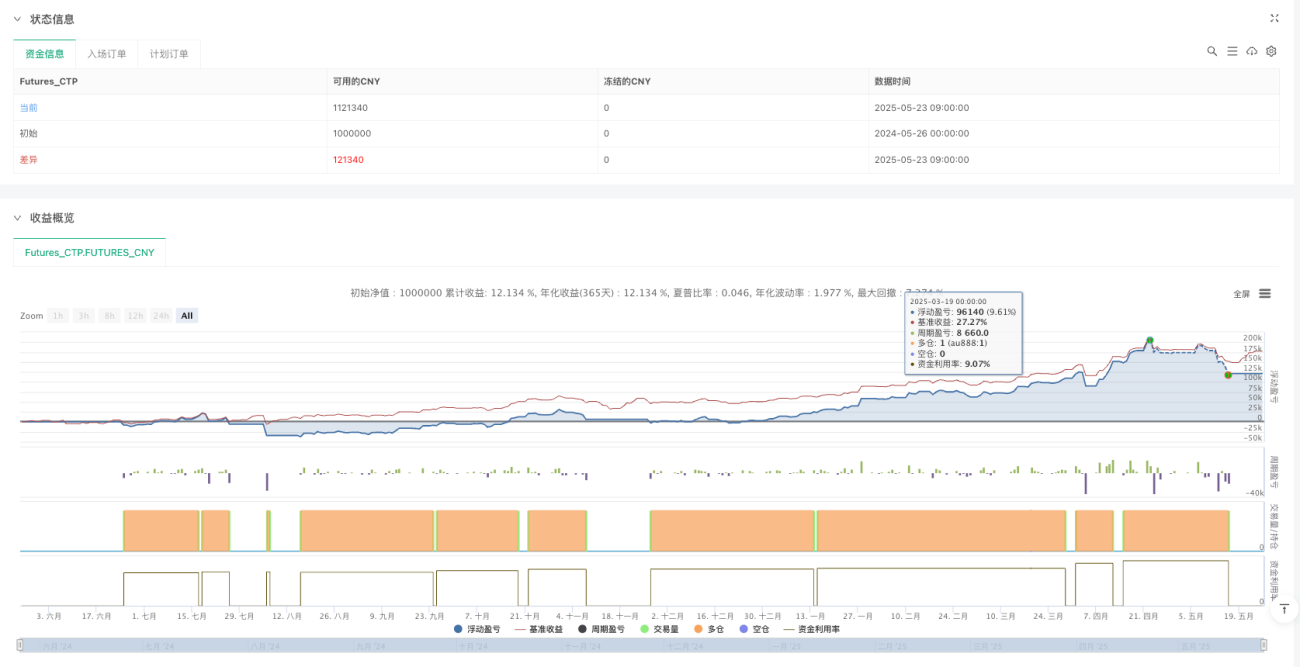Viewport: 1300px width, 667px height.
Task: Collapse the 状态信息 section
Action: tap(17, 19)
